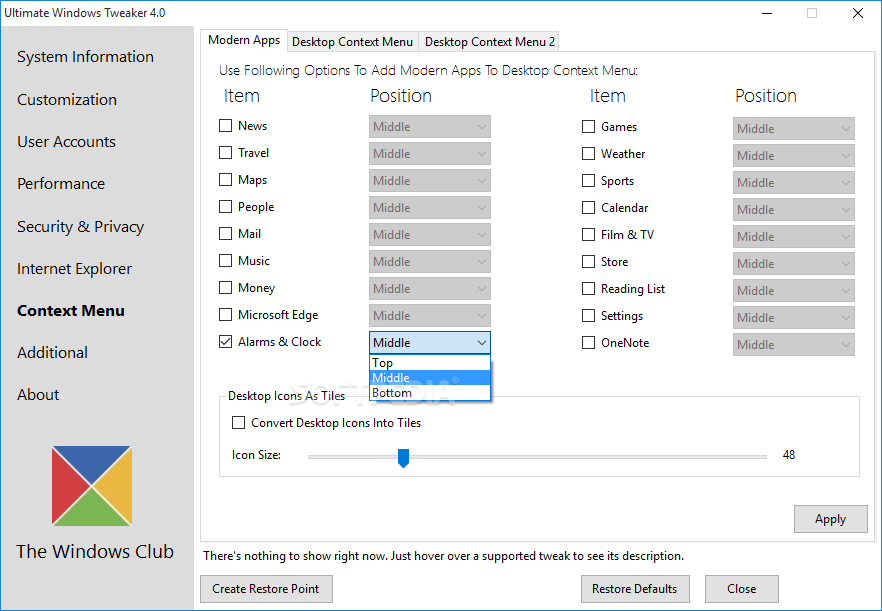Choose Middle in the position list
Screen dimensions: 882x611
tap(430, 378)
